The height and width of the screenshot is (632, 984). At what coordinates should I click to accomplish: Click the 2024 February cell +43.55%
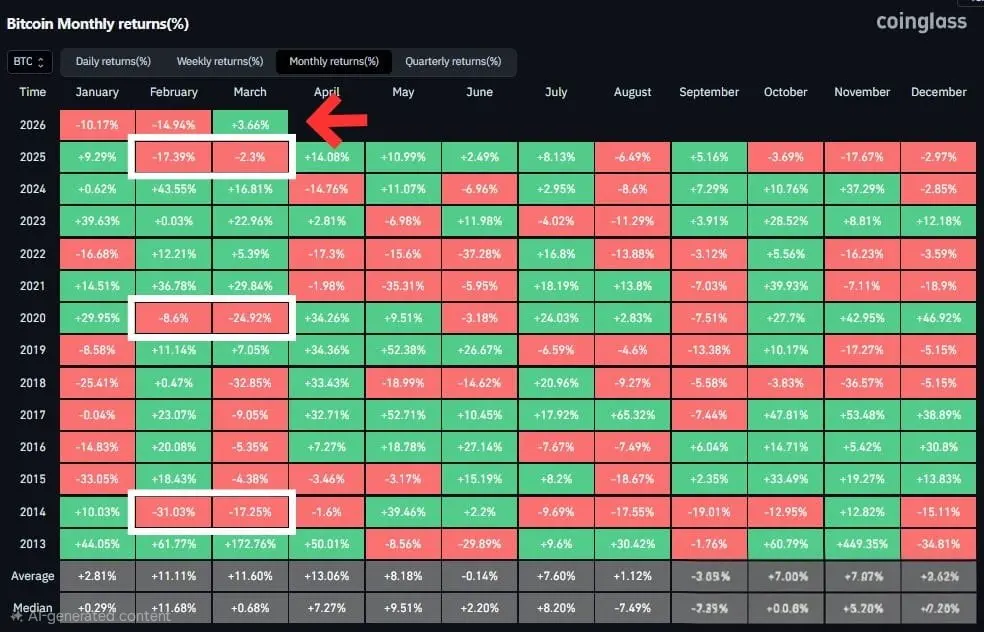(x=174, y=189)
